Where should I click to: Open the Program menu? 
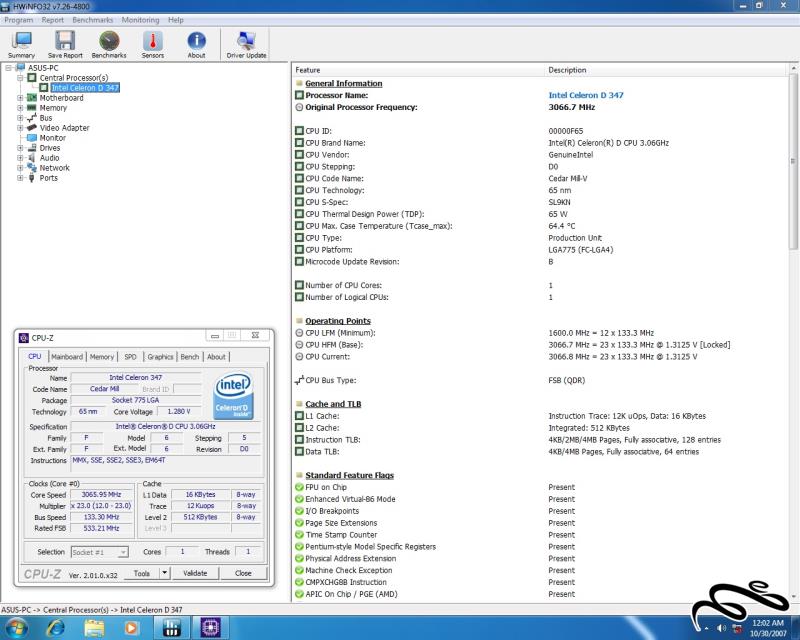click(18, 20)
